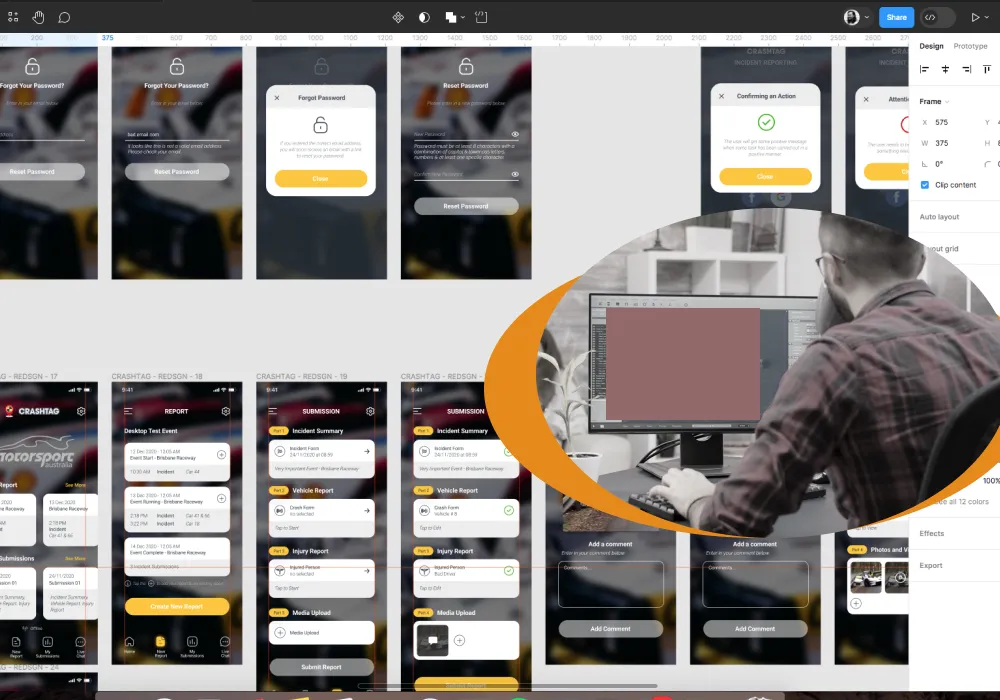Click the plus icon beside the media thumbnail
Viewport: 1000px width, 700px height.
tap(459, 640)
